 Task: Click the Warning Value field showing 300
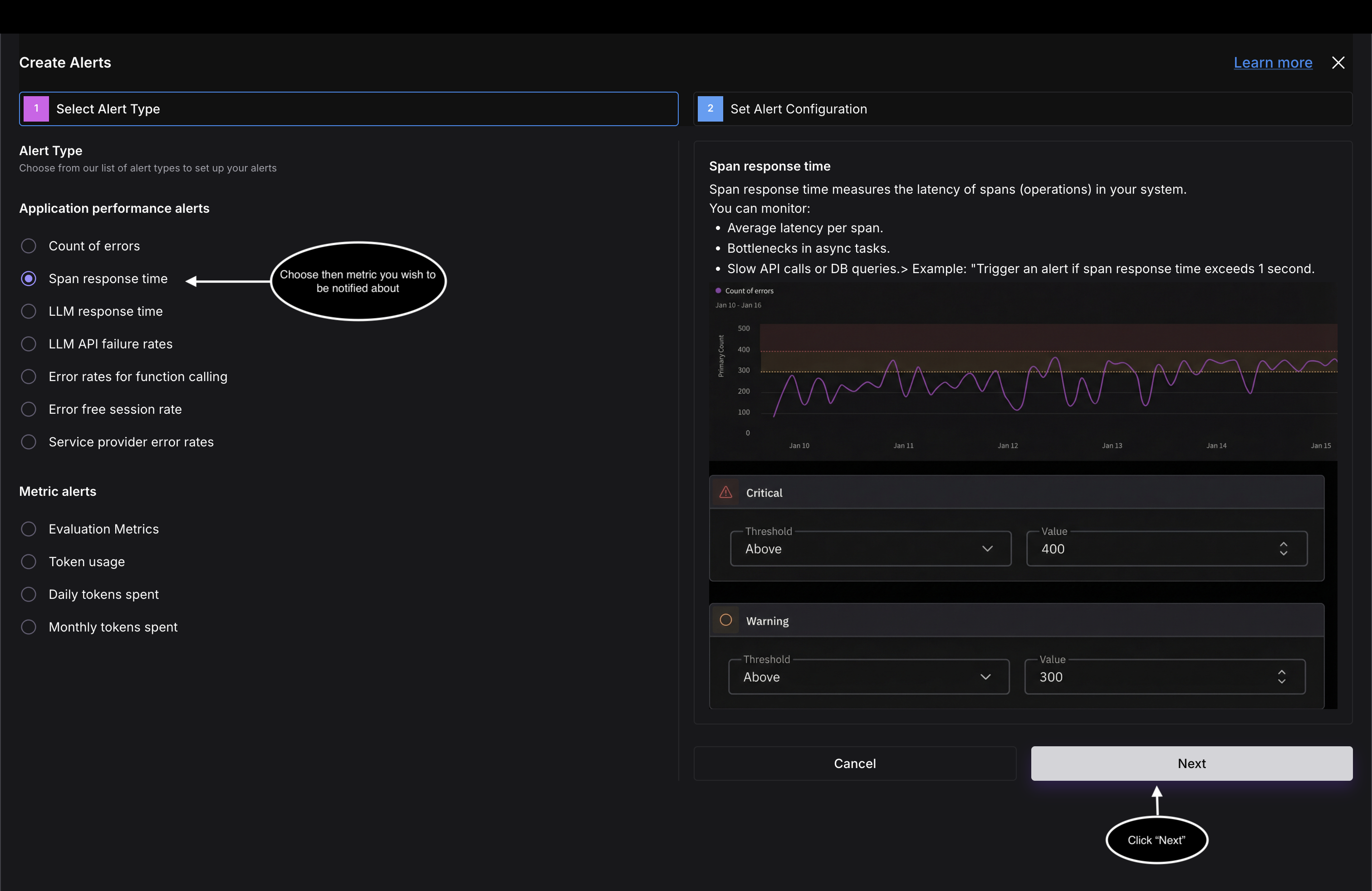pyautogui.click(x=1165, y=676)
